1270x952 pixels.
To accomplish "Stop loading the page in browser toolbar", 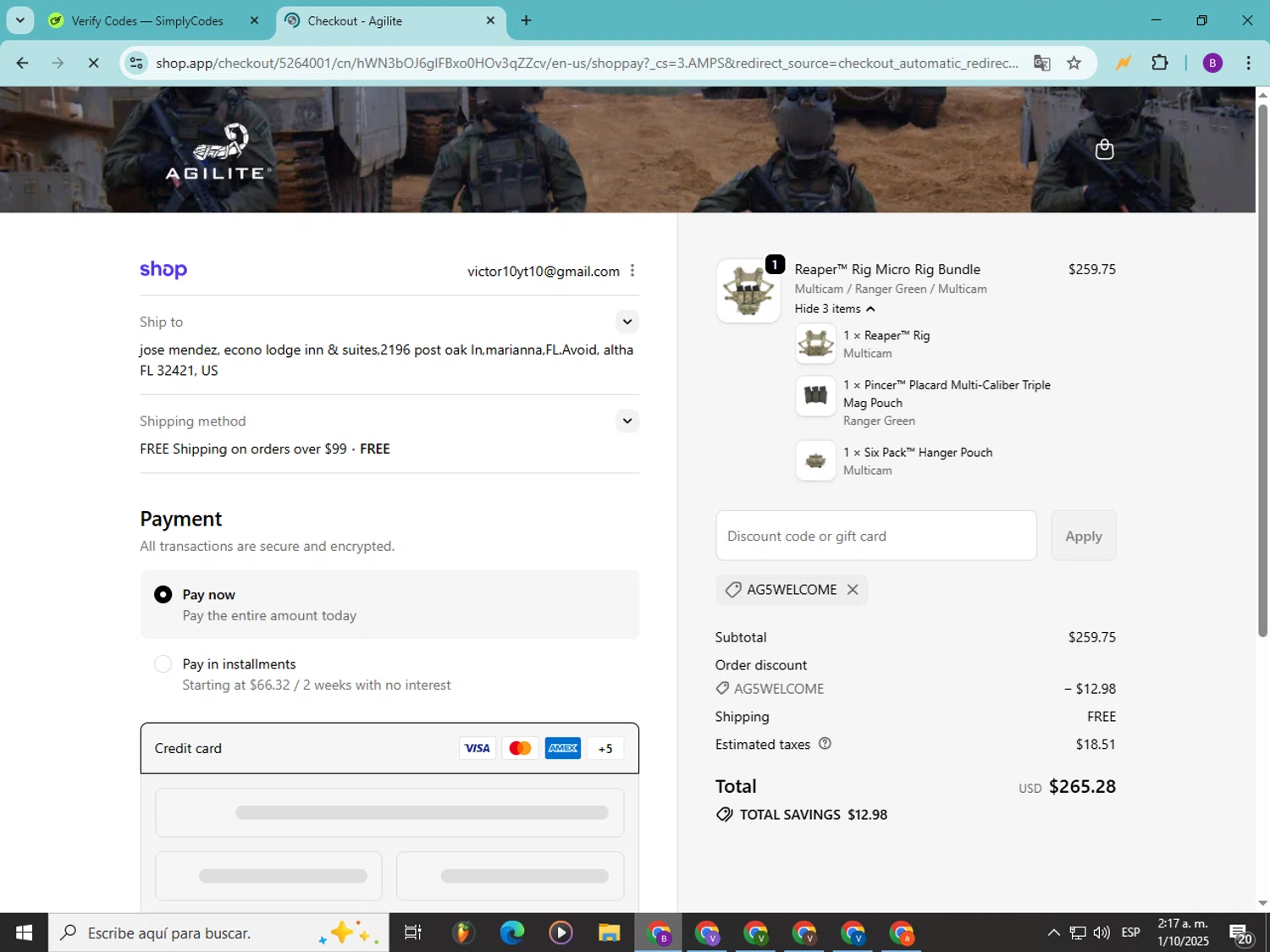I will pos(93,63).
